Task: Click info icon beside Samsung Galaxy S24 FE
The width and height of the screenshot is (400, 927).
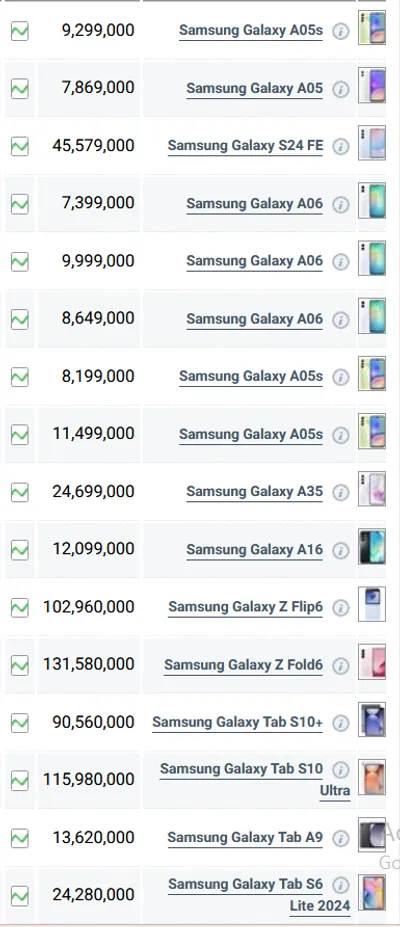Action: point(340,147)
